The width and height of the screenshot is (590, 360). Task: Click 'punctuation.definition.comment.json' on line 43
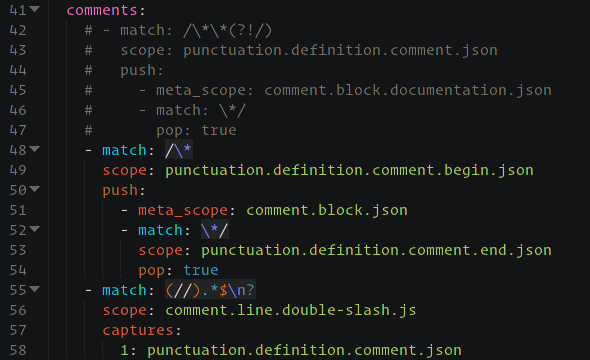340,50
